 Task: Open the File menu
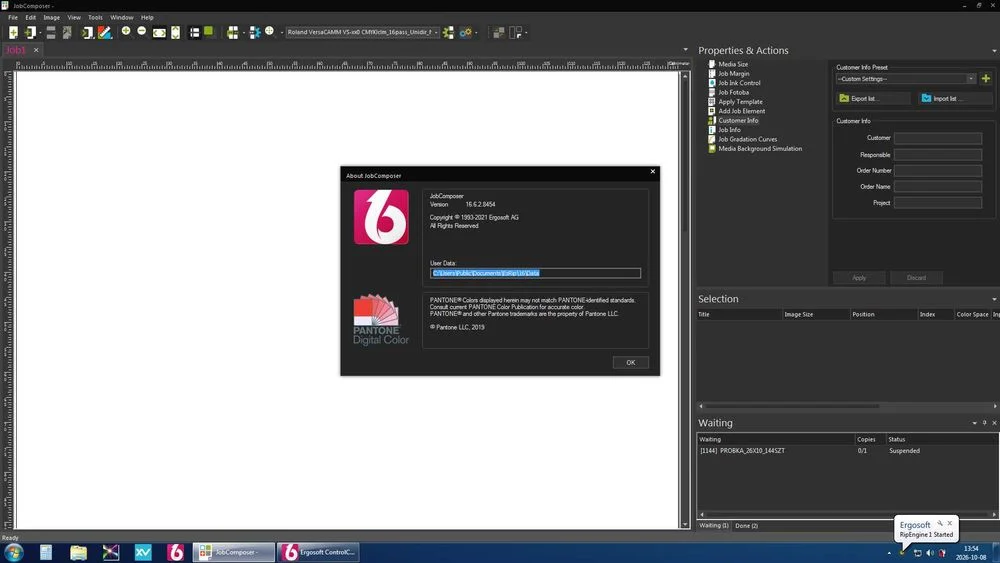(13, 17)
